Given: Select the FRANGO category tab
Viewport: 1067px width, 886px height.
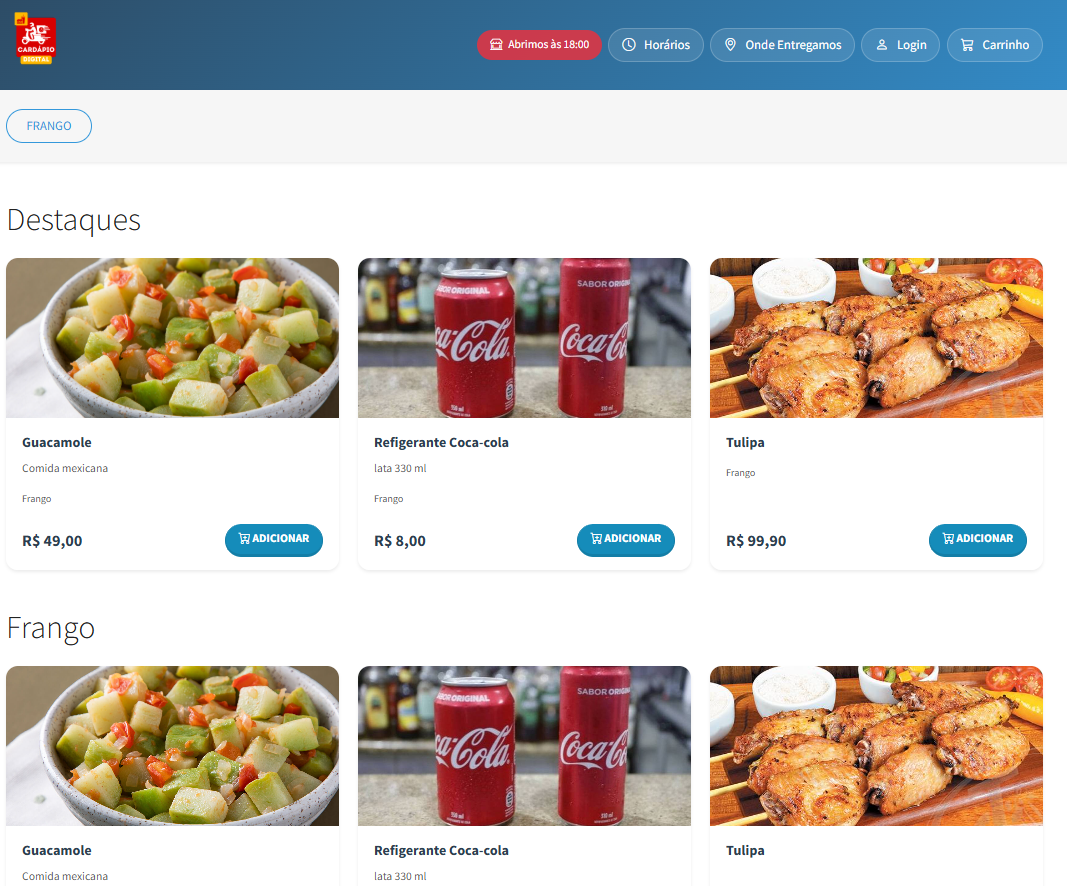Looking at the screenshot, I should tap(49, 126).
